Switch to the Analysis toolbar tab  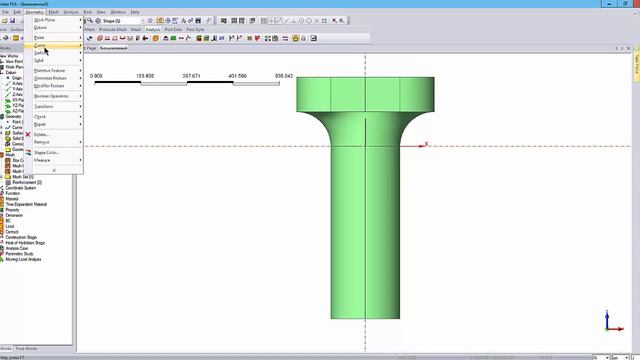click(153, 29)
